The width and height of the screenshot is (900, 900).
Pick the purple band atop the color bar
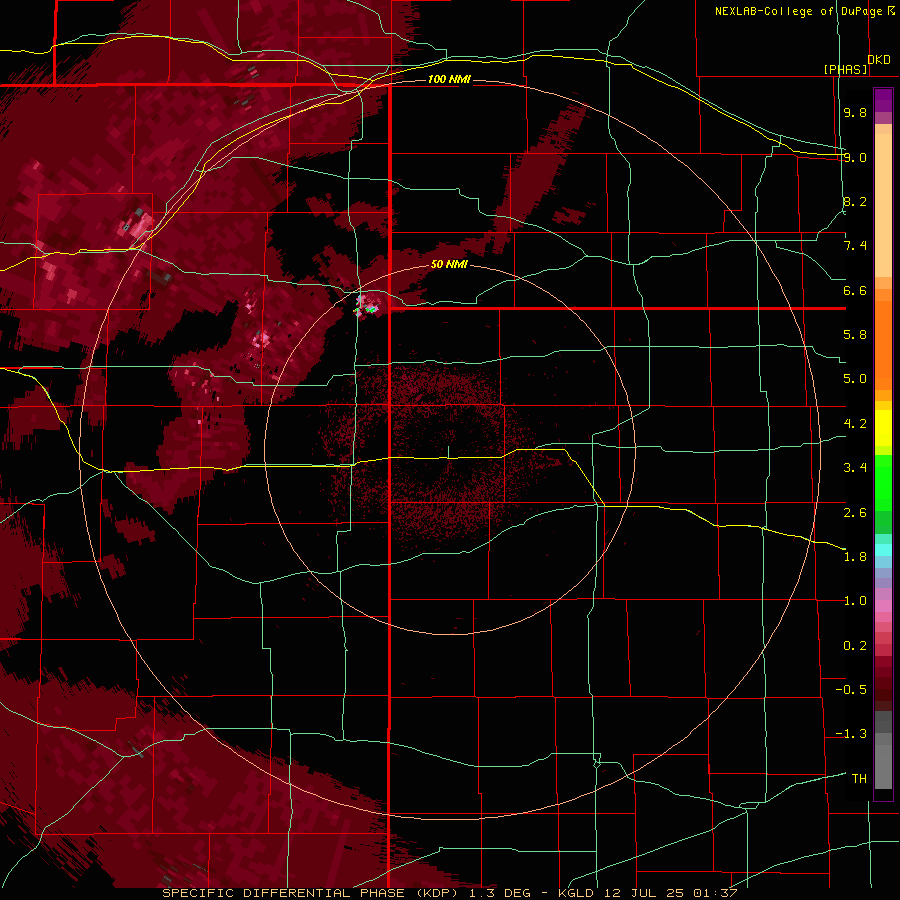tap(883, 100)
